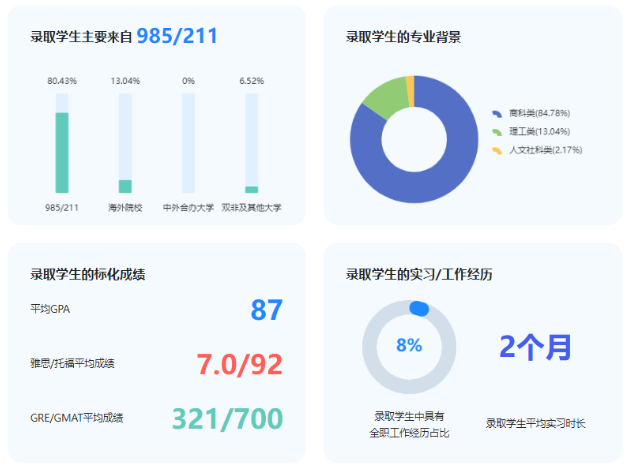Click the 录取学生平均实习时长 caption
The width and height of the screenshot is (625, 470).
(535, 423)
